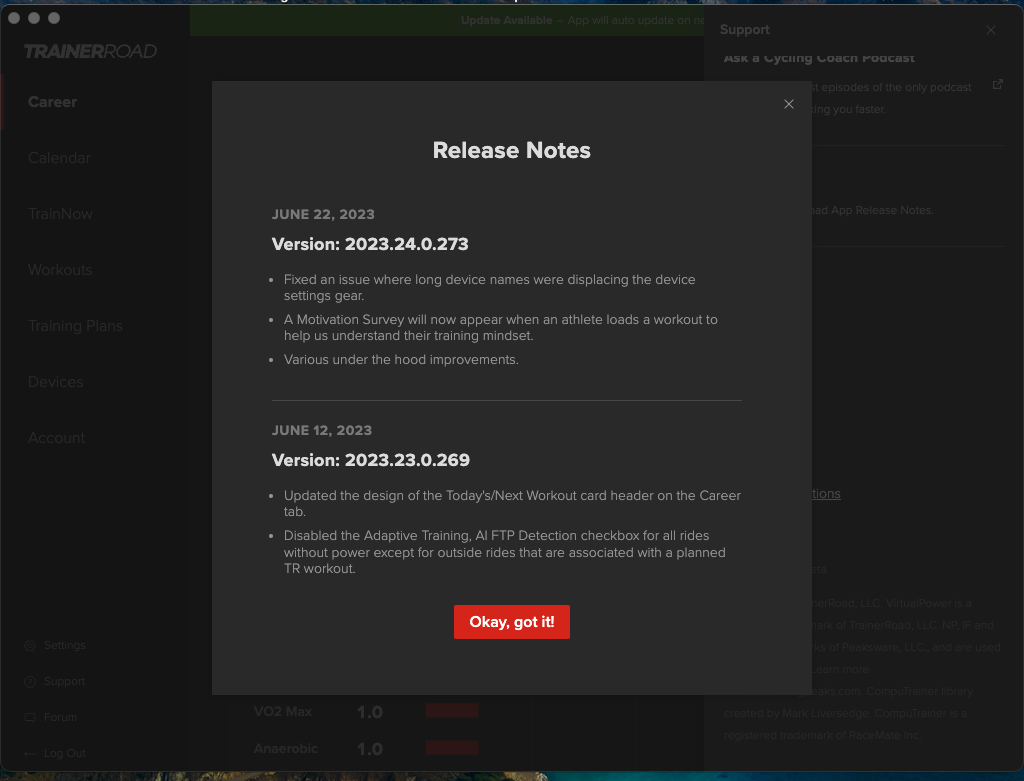This screenshot has height=781, width=1024.
Task: Click the macOS minimize window button
Action: point(34,18)
